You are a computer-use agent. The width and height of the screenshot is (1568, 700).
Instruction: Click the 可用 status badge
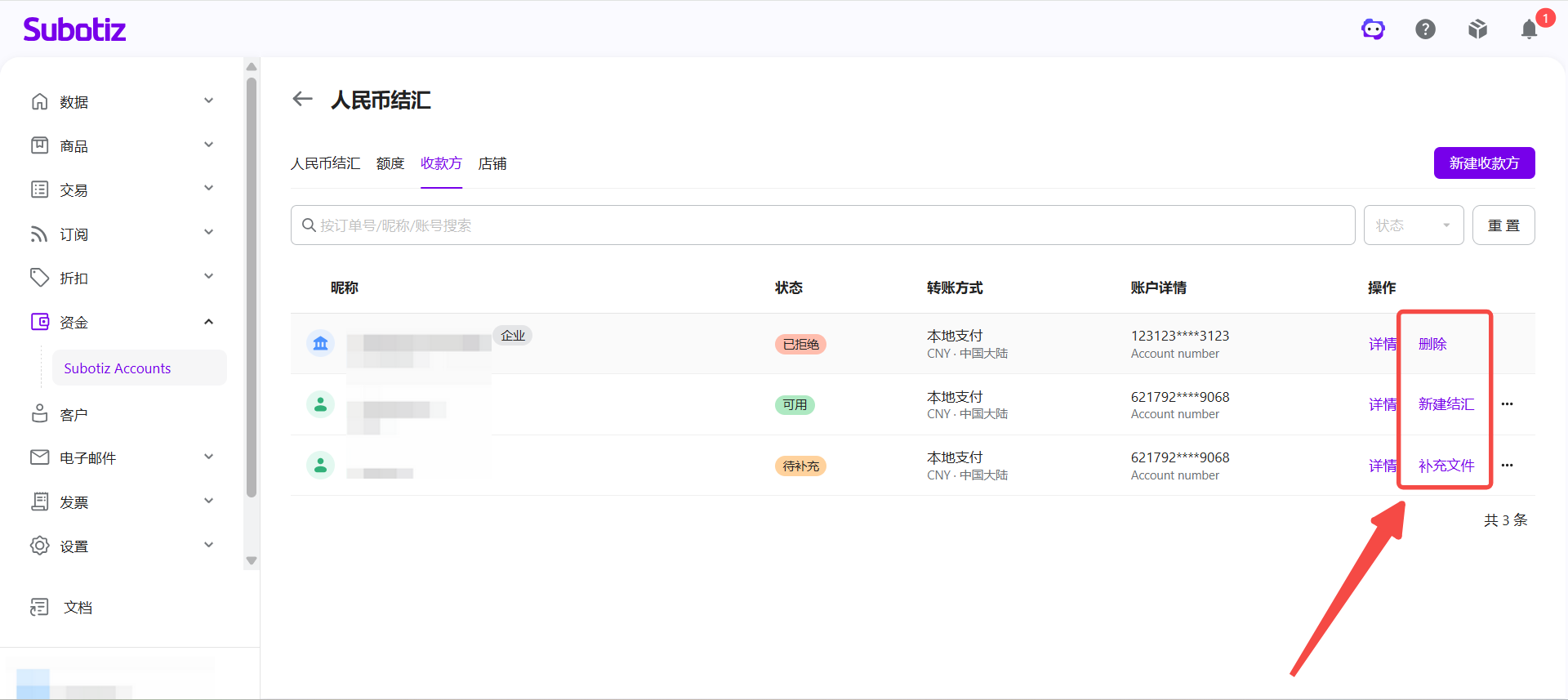pyautogui.click(x=795, y=404)
